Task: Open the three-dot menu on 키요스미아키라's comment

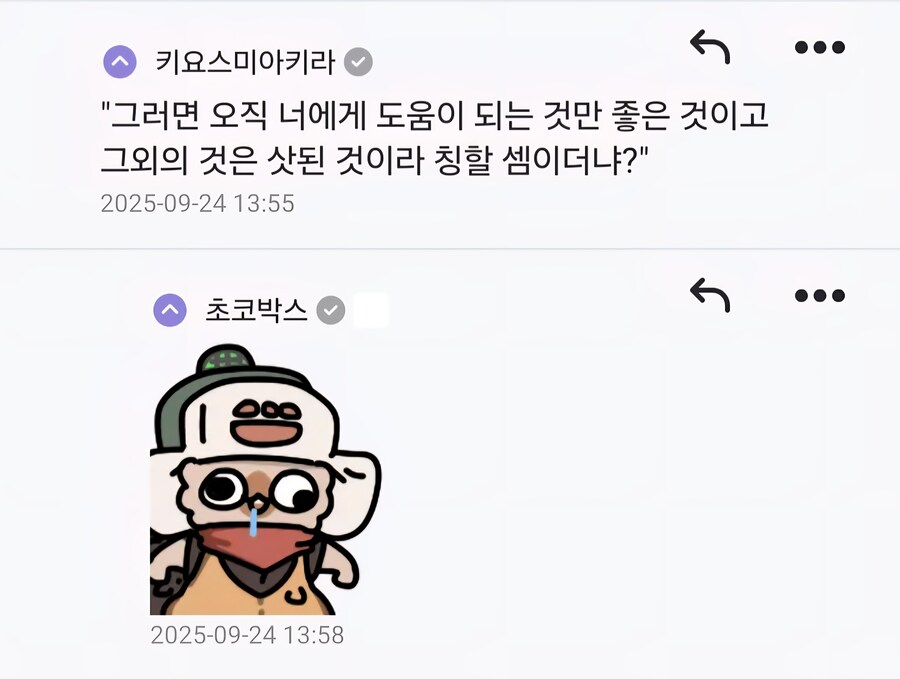Action: (820, 47)
